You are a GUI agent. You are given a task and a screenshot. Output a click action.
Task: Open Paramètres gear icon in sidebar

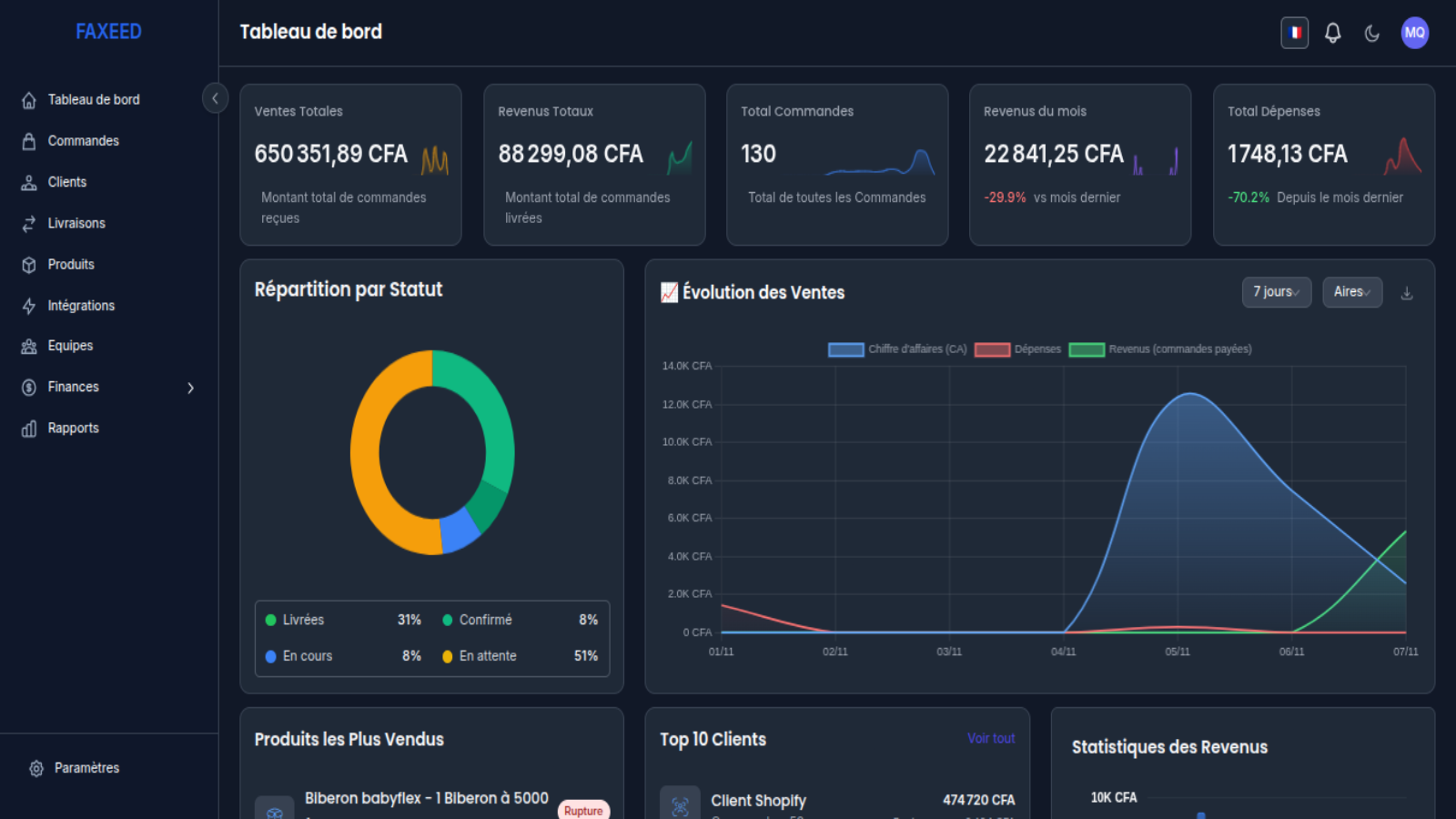36,768
